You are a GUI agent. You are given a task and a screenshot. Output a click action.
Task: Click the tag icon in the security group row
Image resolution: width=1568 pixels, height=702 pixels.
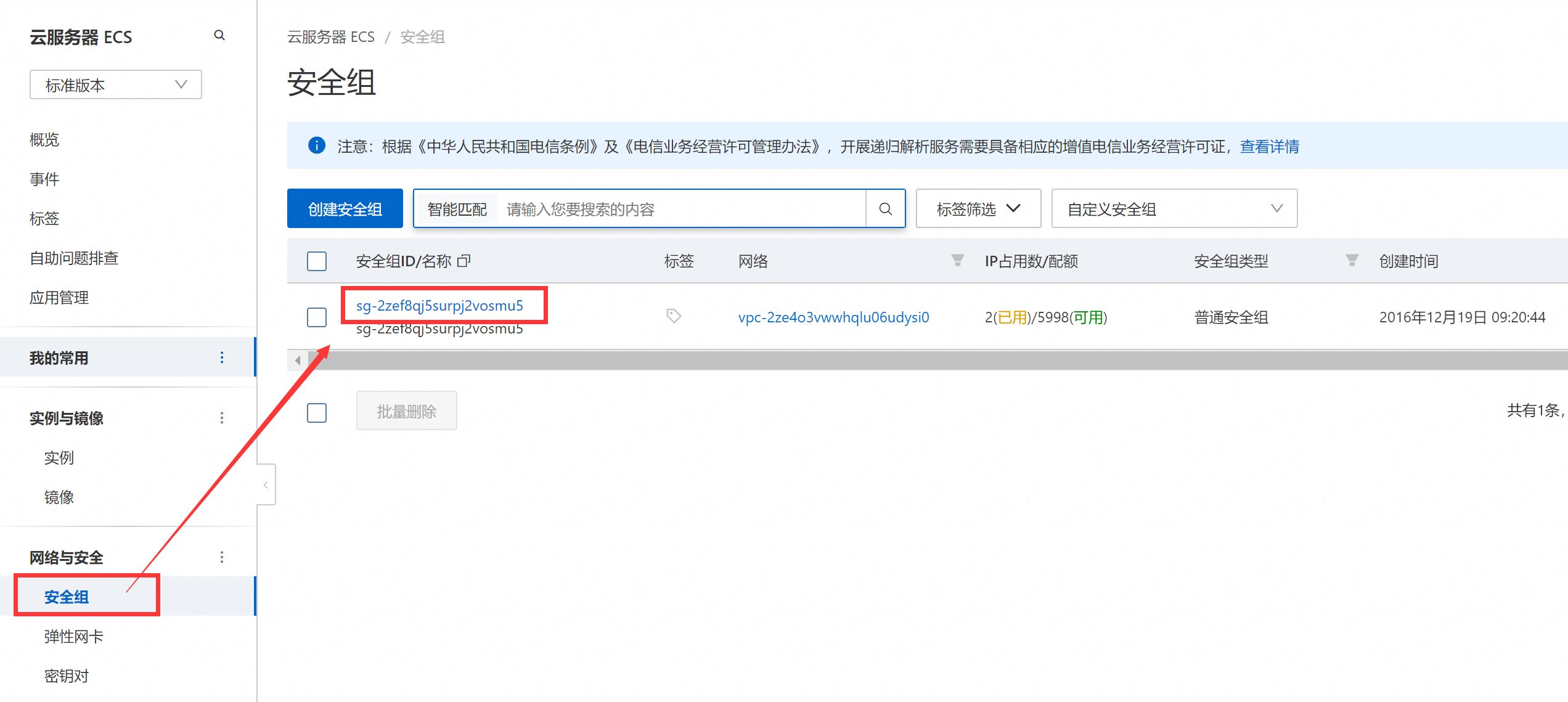674,316
